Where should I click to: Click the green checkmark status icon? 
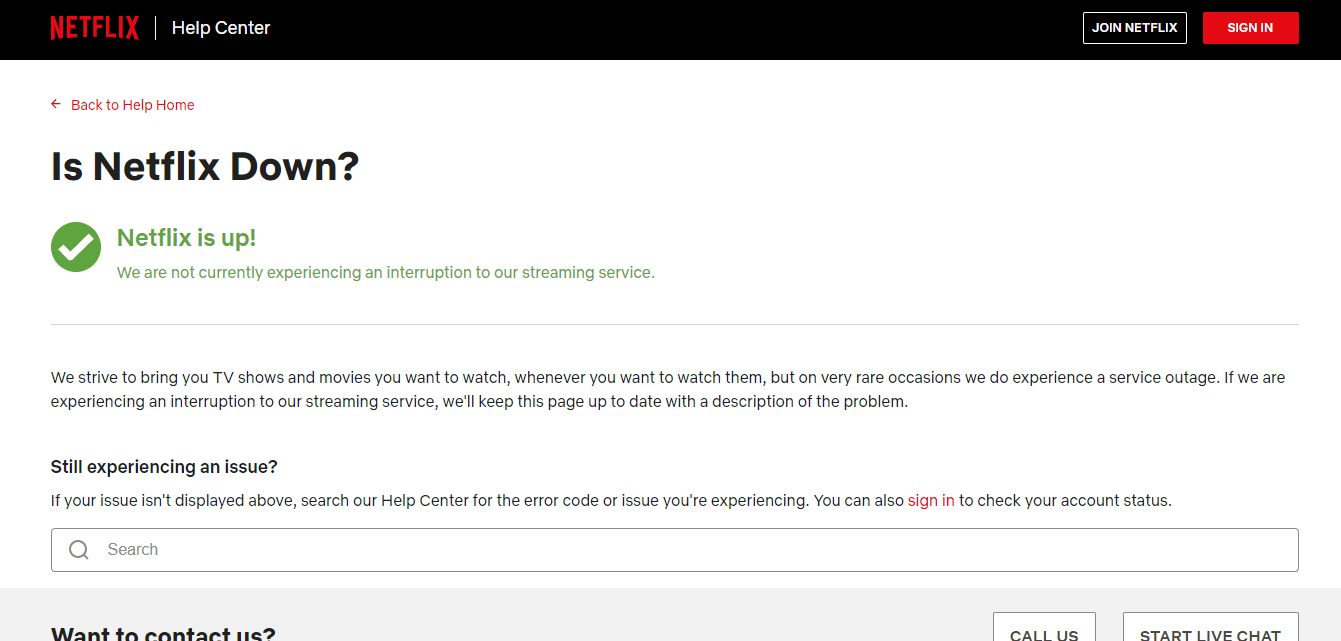(75, 247)
